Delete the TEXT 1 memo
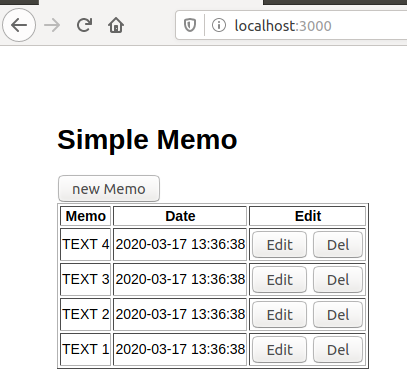Image resolution: width=407 pixels, height=392 pixels. click(338, 350)
